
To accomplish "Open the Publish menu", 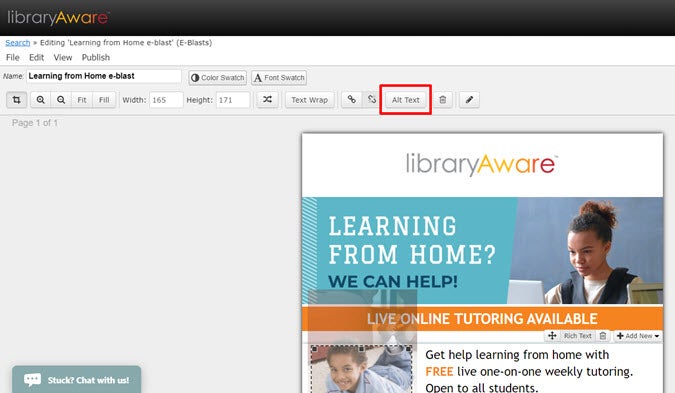I will pyautogui.click(x=96, y=57).
